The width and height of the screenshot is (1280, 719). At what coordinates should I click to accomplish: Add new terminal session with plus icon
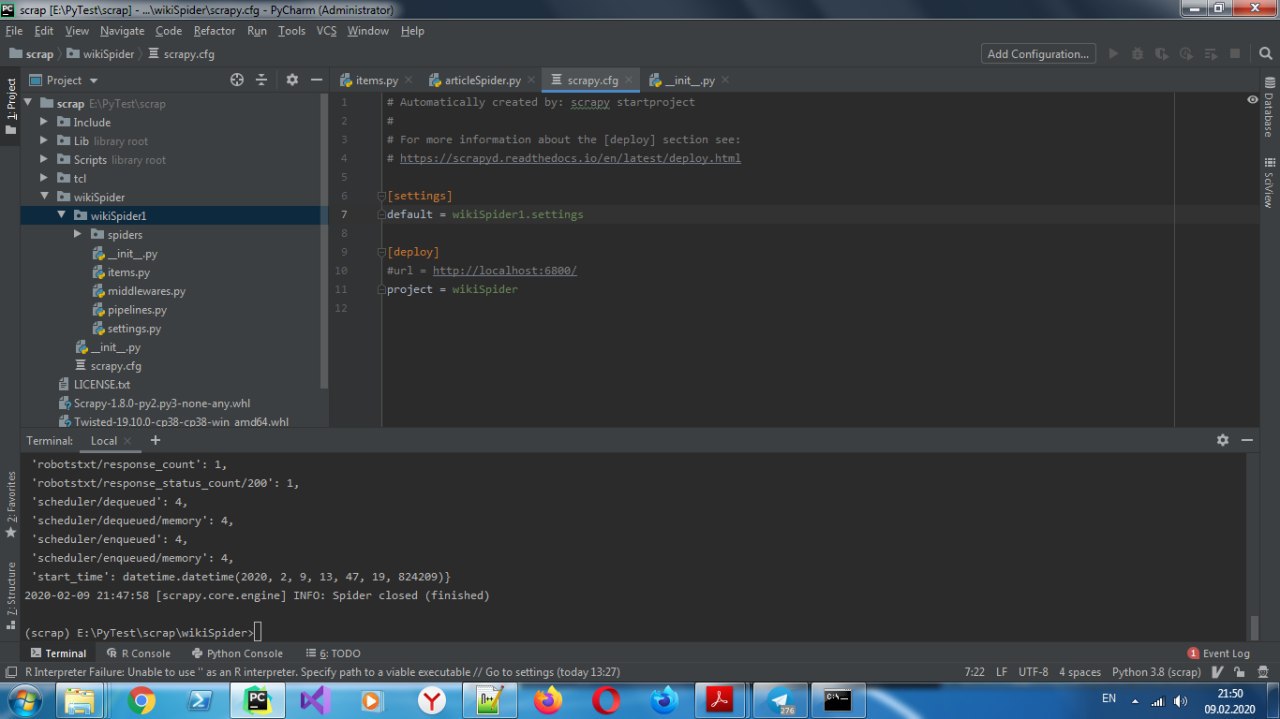[x=155, y=440]
